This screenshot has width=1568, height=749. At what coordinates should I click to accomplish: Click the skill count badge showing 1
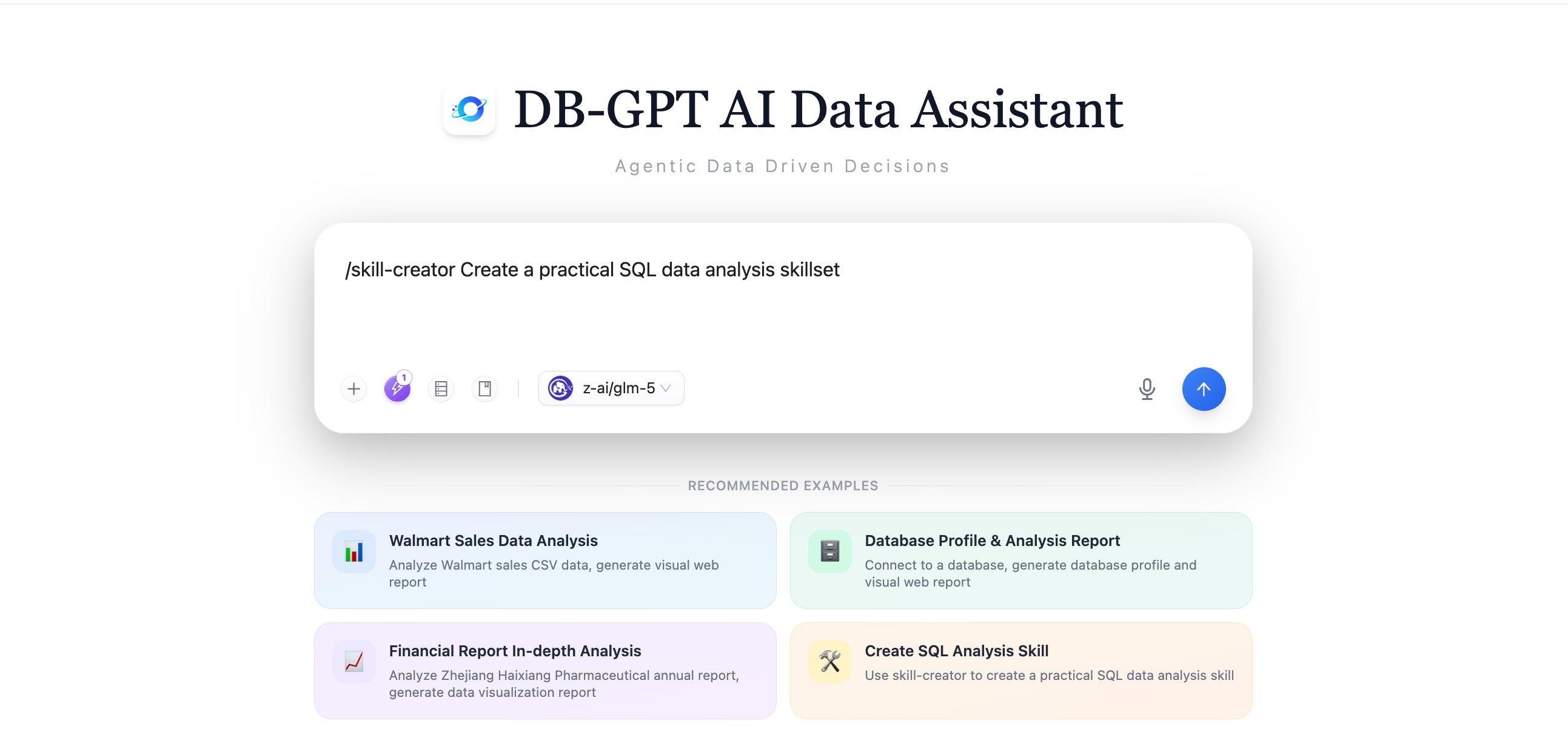(404, 378)
